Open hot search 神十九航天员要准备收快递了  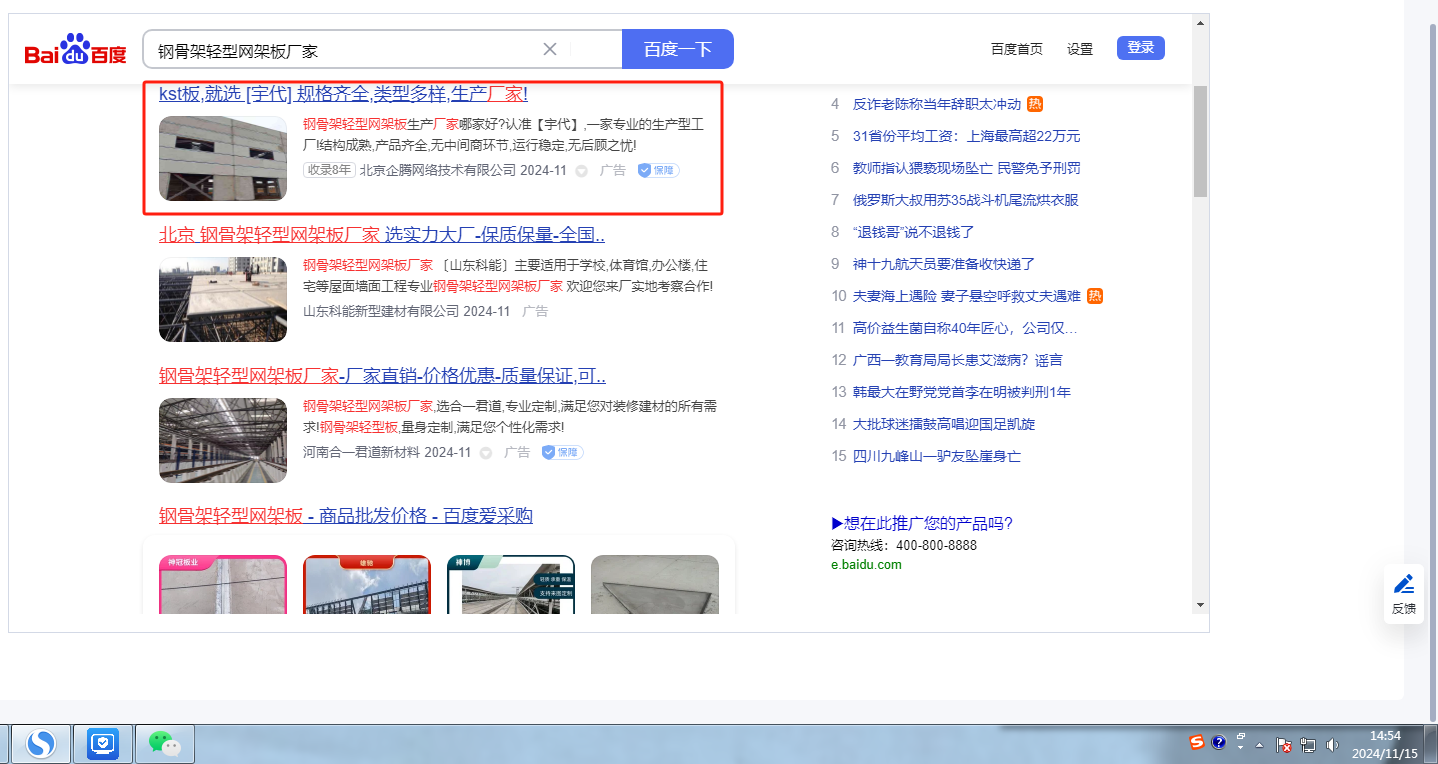944,264
